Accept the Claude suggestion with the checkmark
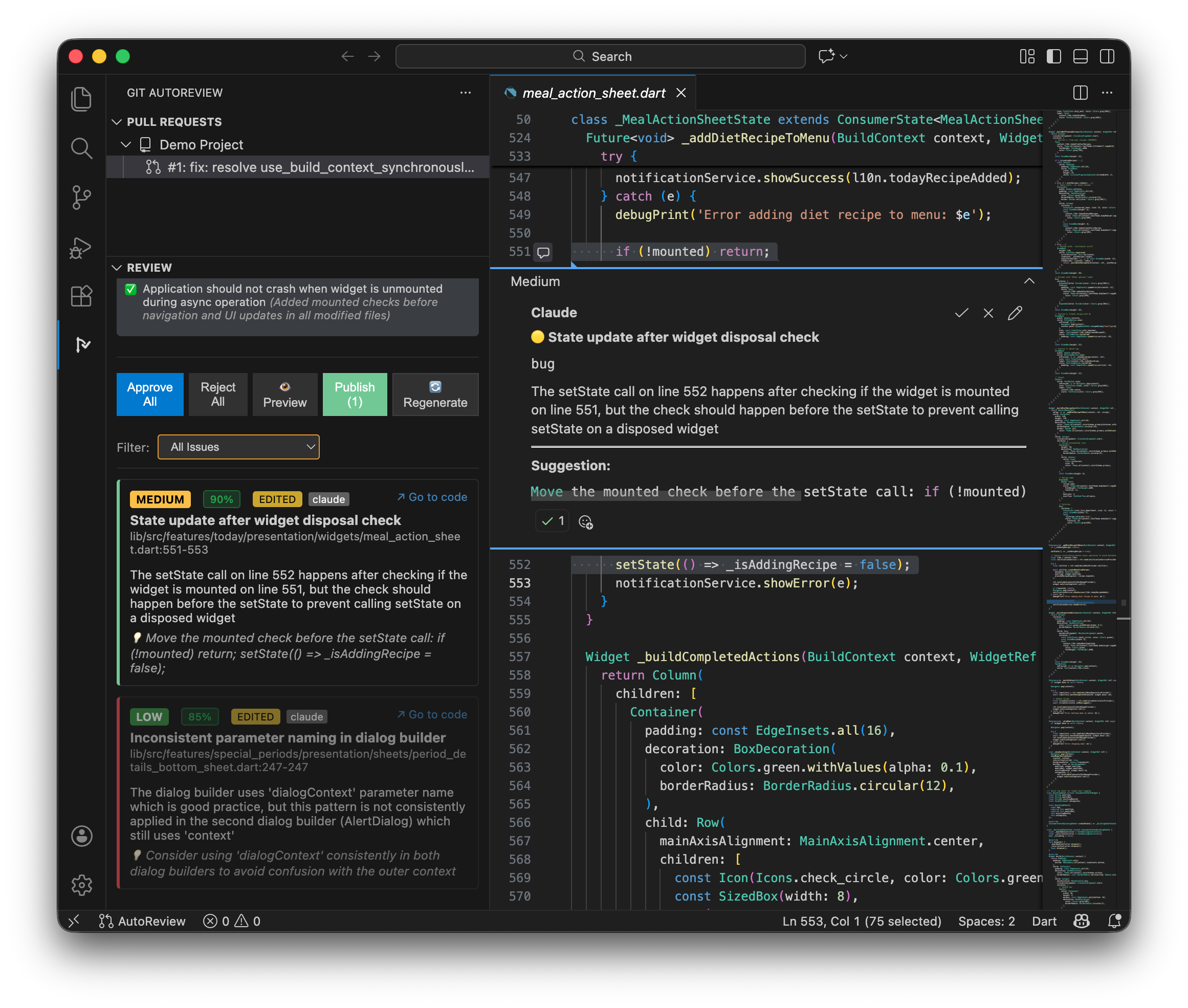This screenshot has height=1008, width=1188. [962, 313]
